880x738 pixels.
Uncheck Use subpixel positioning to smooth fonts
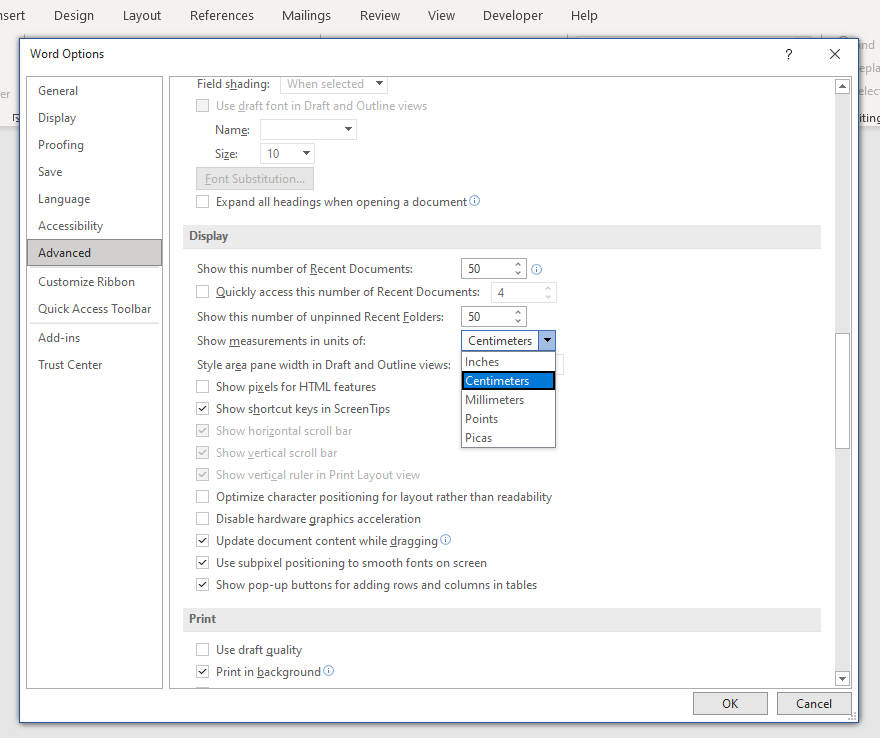[x=203, y=562]
